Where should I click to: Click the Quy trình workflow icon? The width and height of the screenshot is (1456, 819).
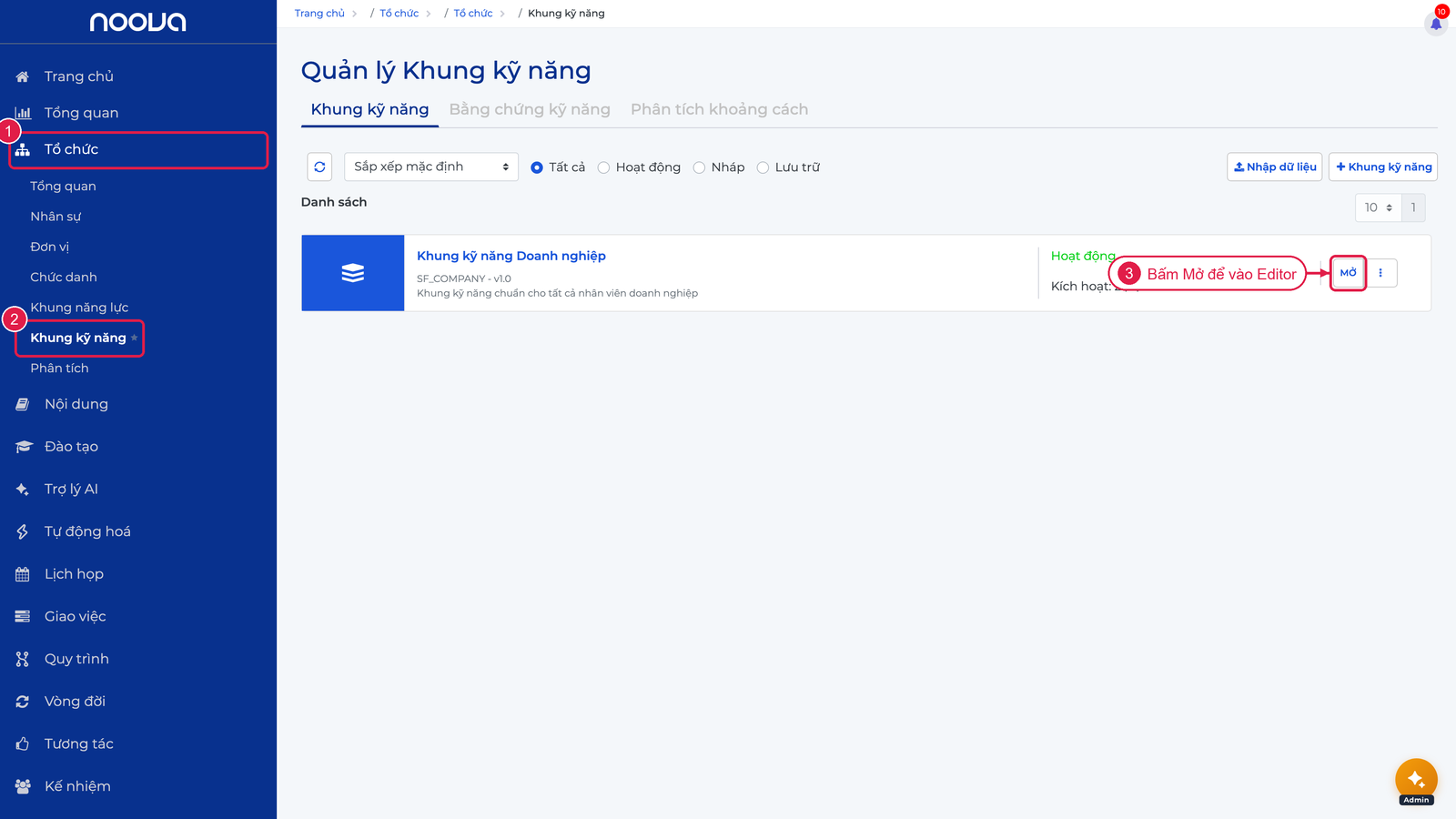point(23,659)
